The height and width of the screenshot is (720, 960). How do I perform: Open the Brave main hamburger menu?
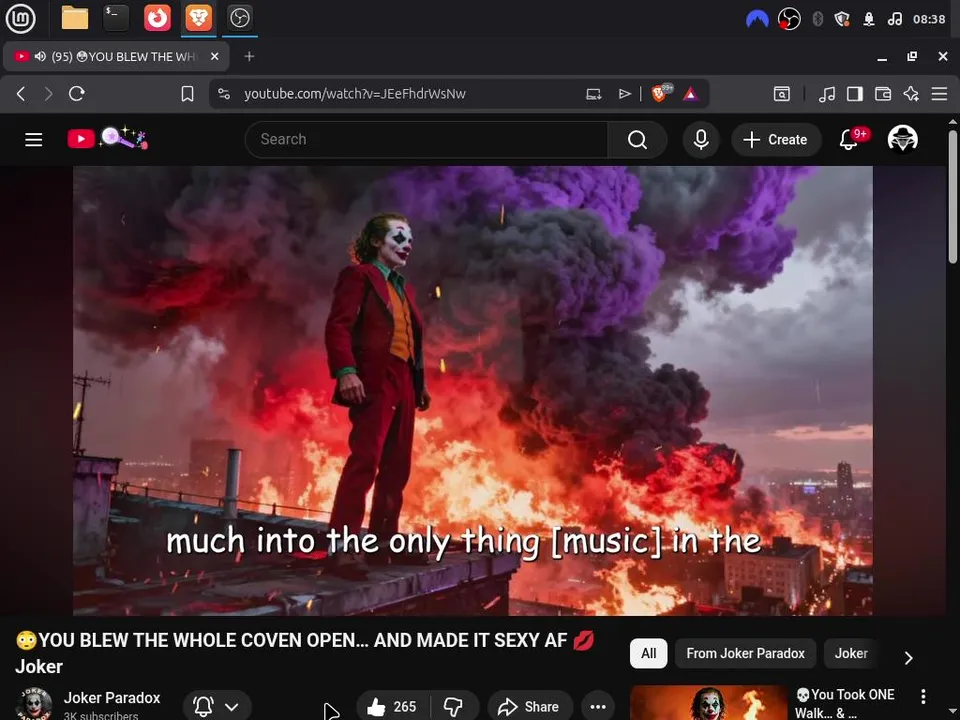pos(939,94)
